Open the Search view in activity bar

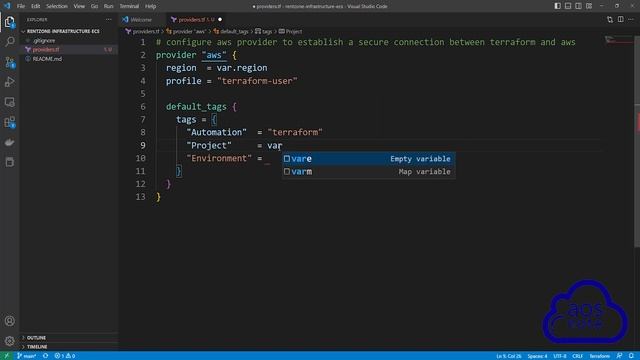10,42
